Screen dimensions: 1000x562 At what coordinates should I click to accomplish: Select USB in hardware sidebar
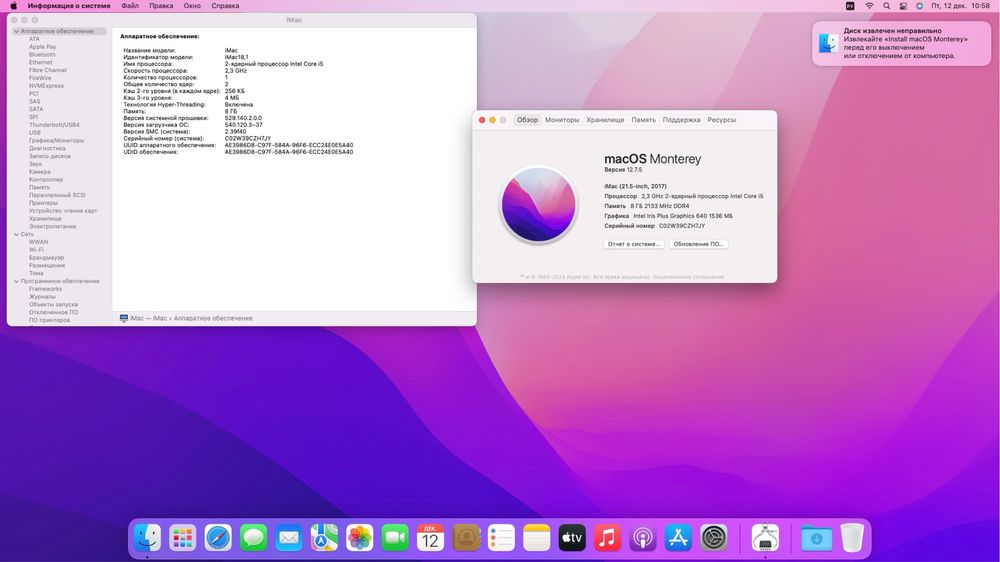pos(34,133)
